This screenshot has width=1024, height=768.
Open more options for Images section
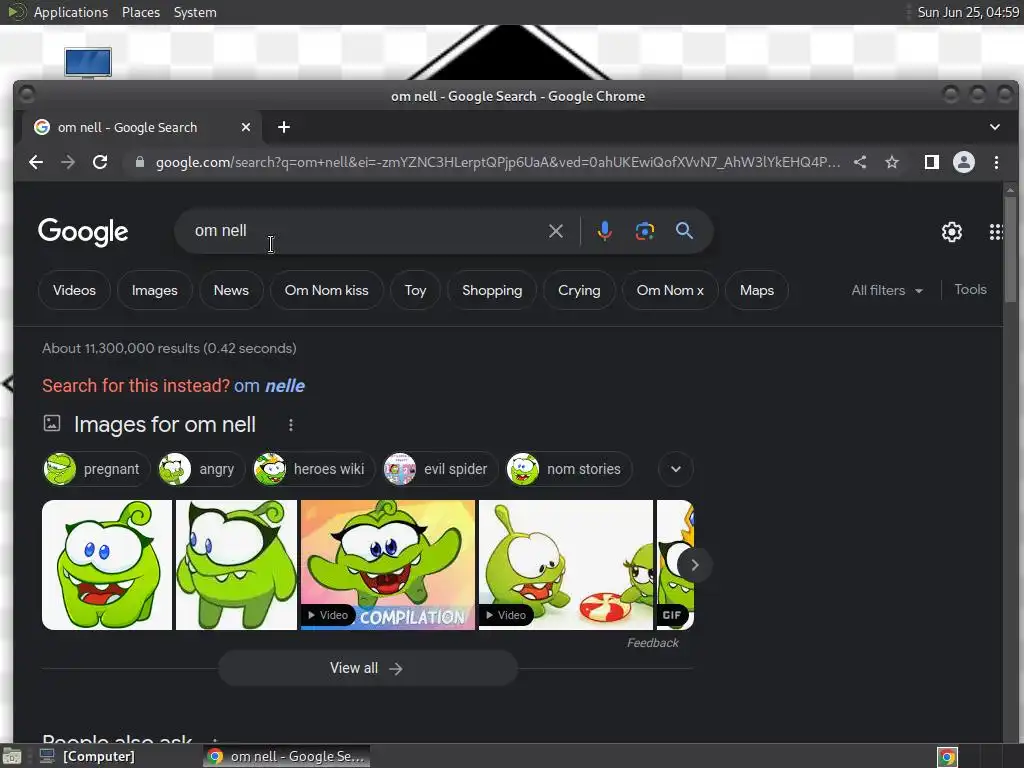[291, 425]
